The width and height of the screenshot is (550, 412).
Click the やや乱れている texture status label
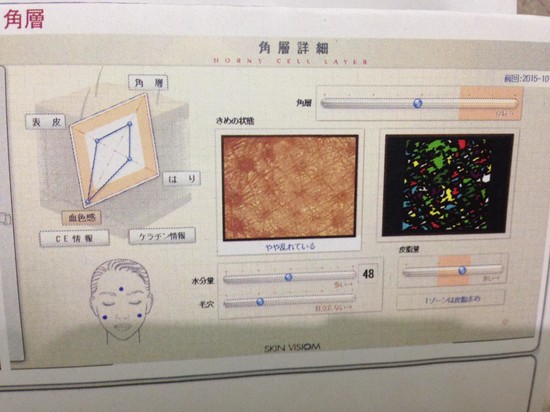290,247
